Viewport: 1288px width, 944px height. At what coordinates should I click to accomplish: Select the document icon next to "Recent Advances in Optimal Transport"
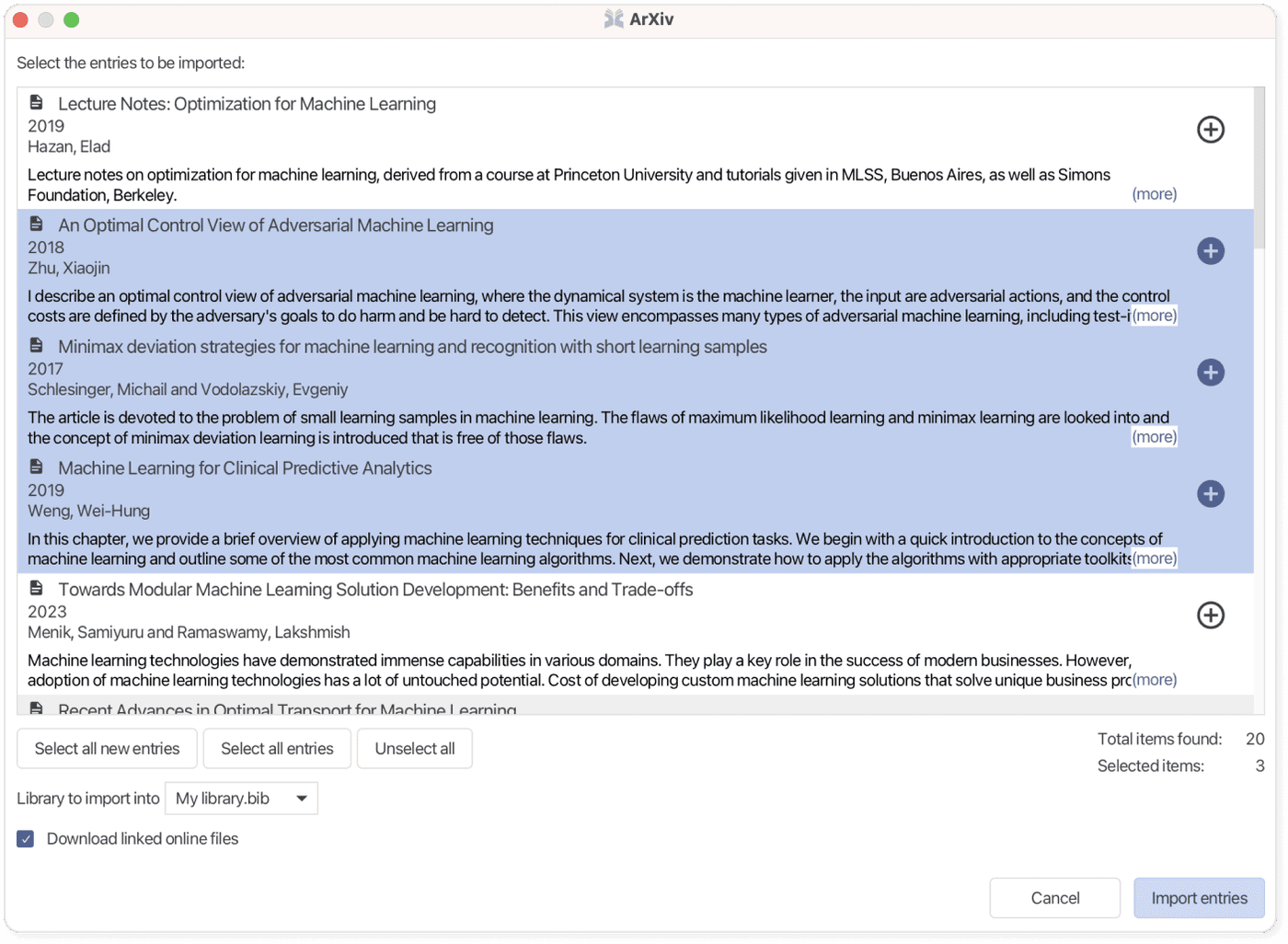36,709
